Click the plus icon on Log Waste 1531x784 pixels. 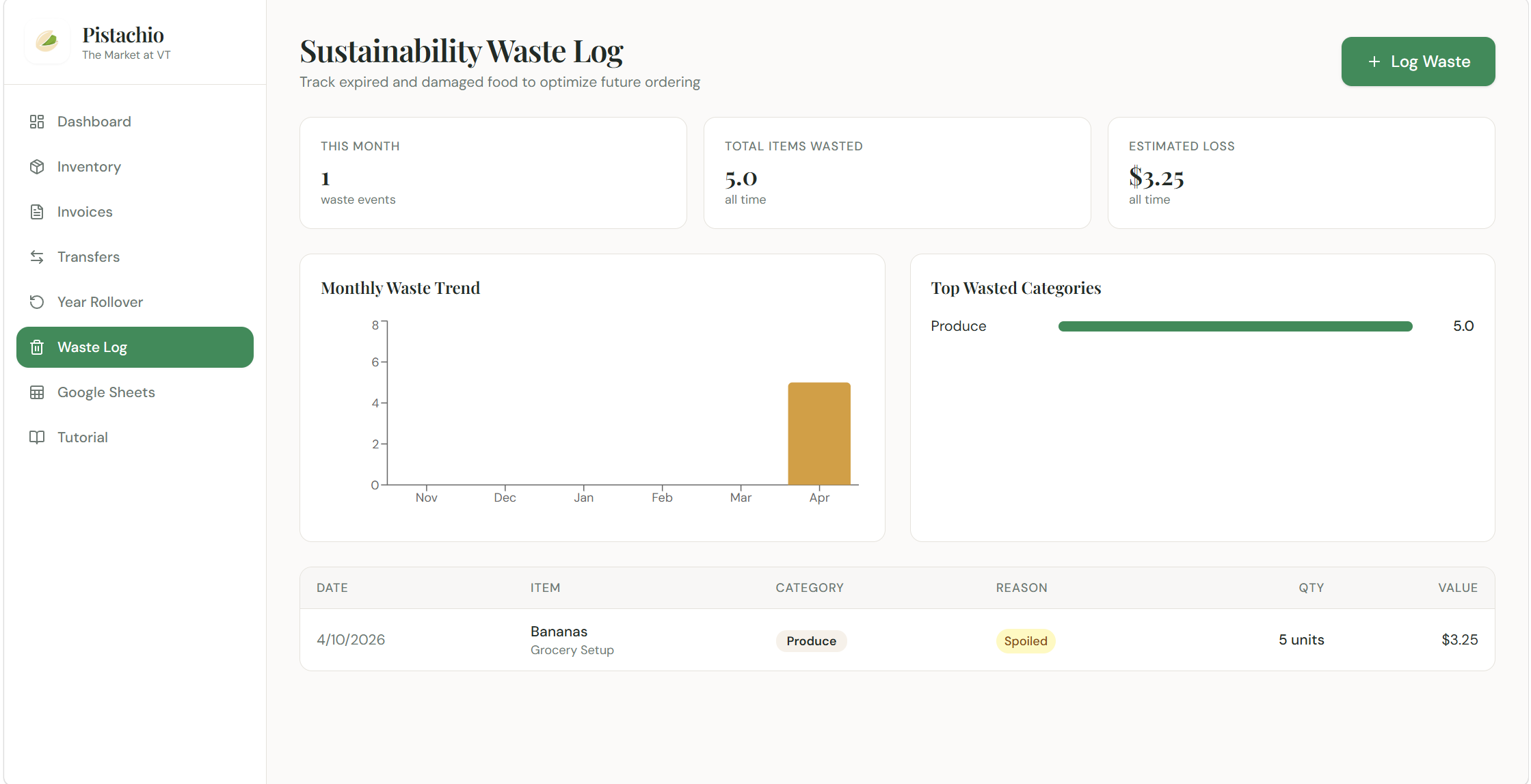(1374, 62)
